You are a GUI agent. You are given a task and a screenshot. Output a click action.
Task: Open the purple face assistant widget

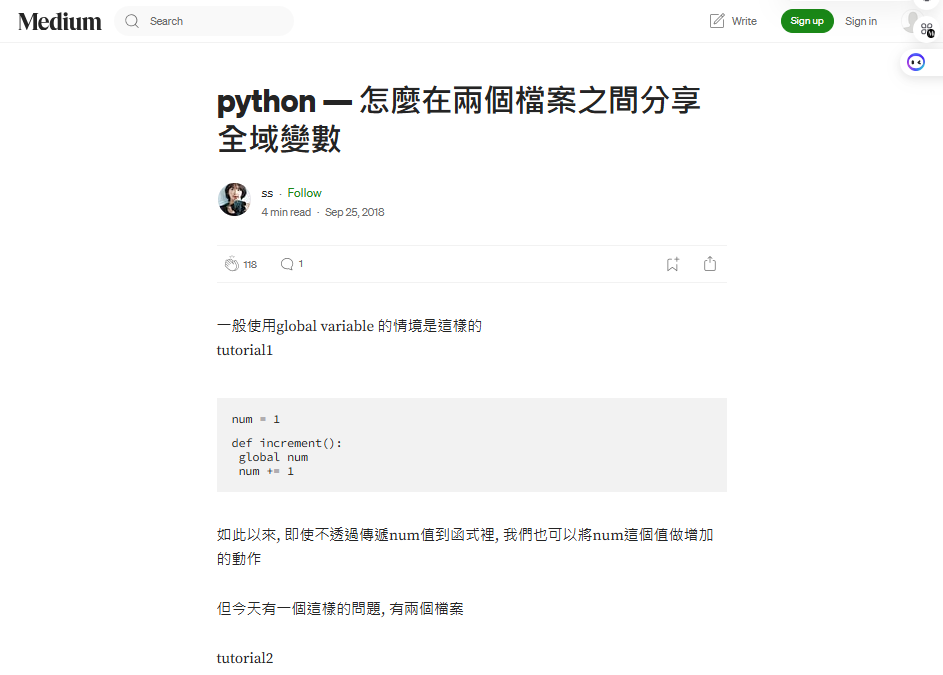915,62
